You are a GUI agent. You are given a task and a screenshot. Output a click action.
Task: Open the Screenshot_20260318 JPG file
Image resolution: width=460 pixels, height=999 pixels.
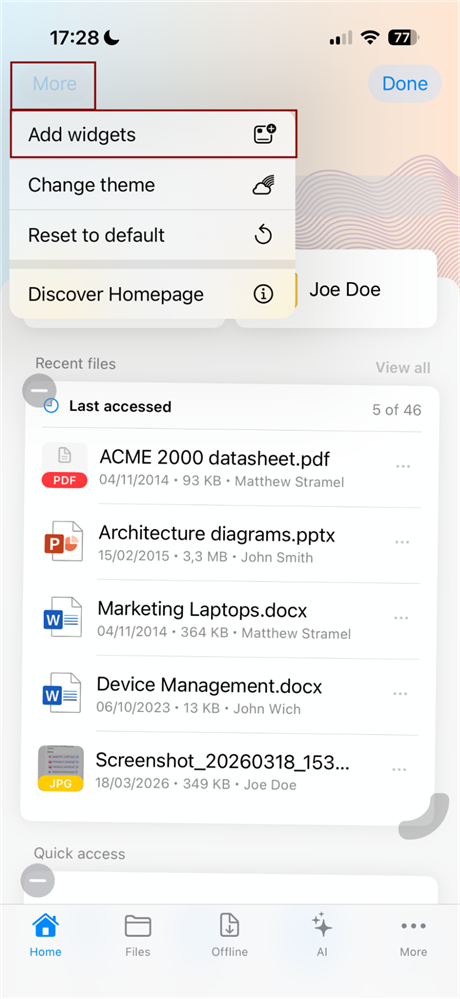(x=227, y=770)
